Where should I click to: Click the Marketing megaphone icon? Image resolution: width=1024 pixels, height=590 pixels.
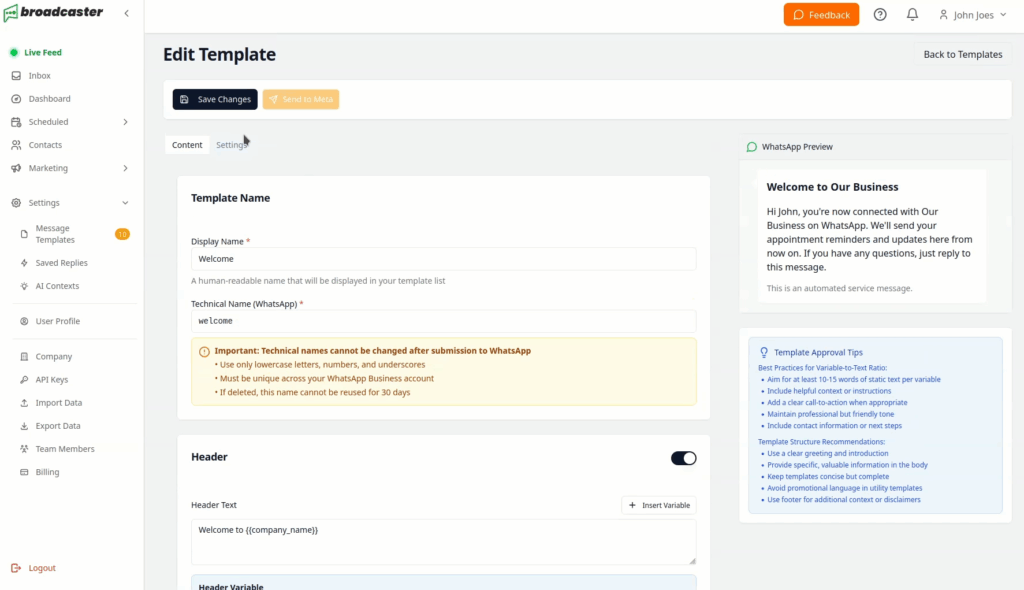click(x=16, y=169)
